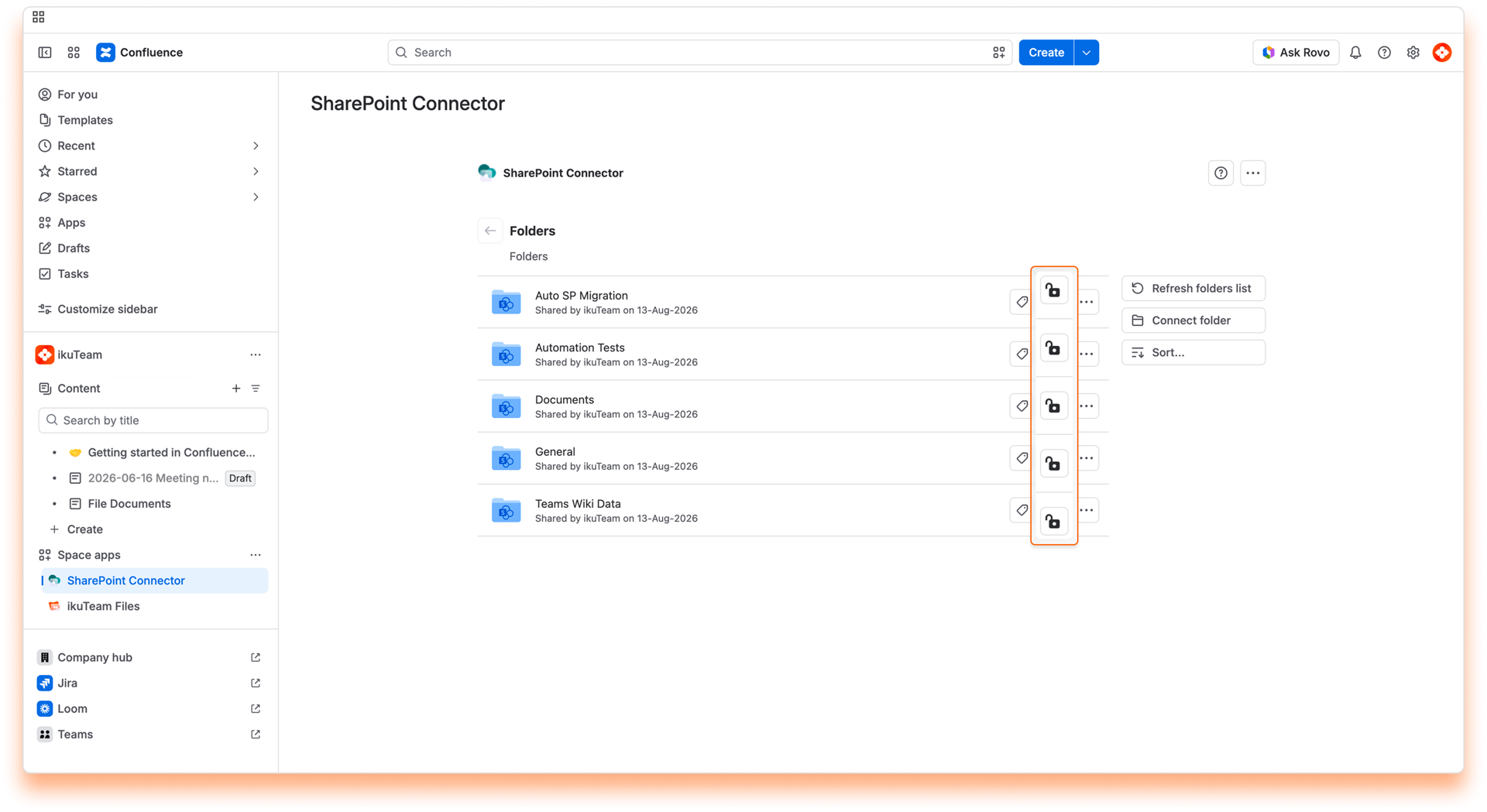This screenshot has width=1487, height=812.
Task: Click the app switcher grid icon
Action: (x=74, y=53)
